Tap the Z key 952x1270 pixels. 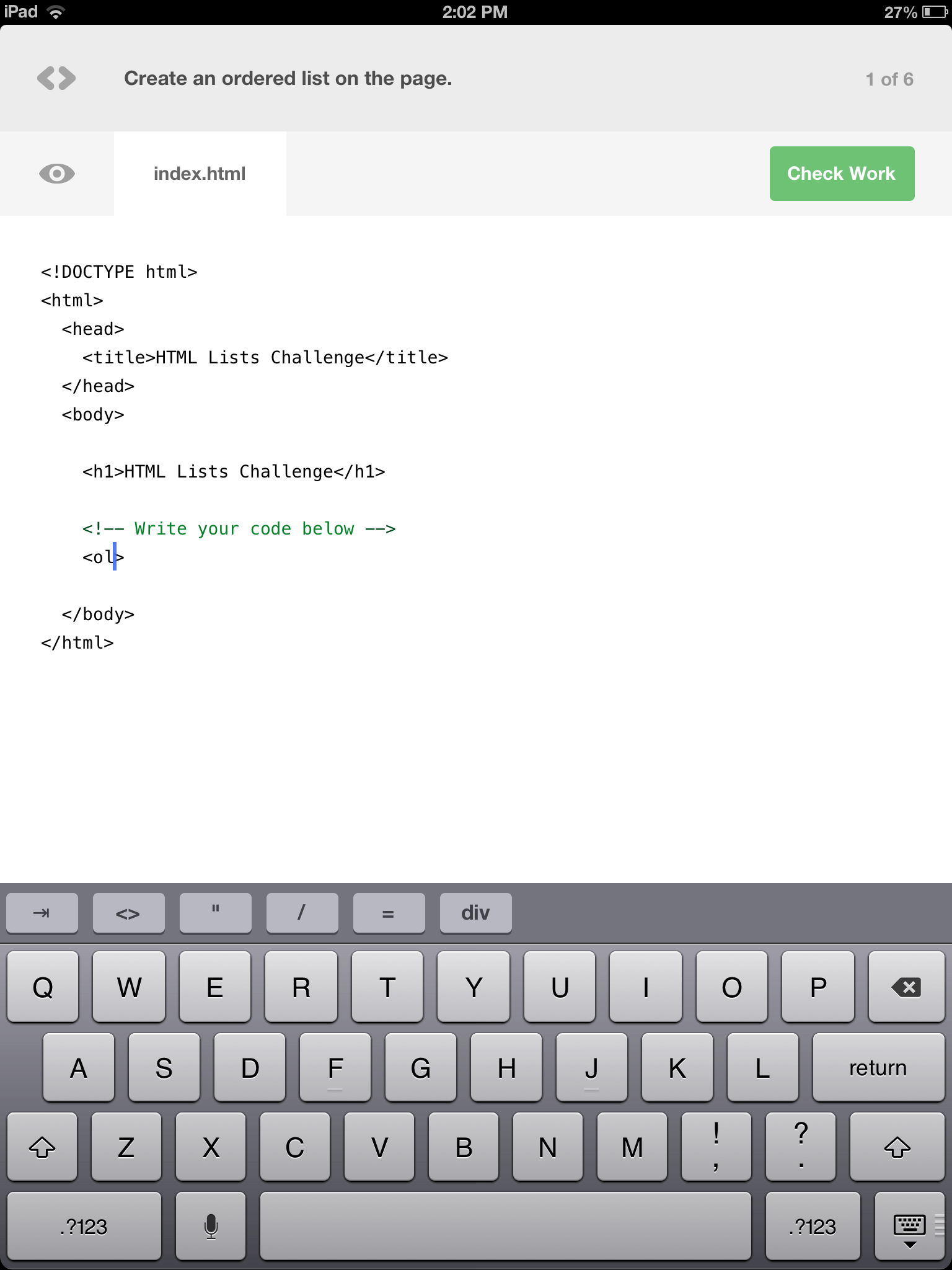(x=126, y=1147)
